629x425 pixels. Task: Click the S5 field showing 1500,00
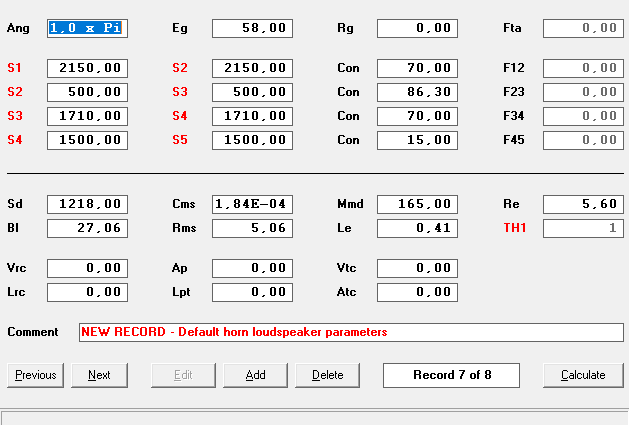pyautogui.click(x=252, y=140)
